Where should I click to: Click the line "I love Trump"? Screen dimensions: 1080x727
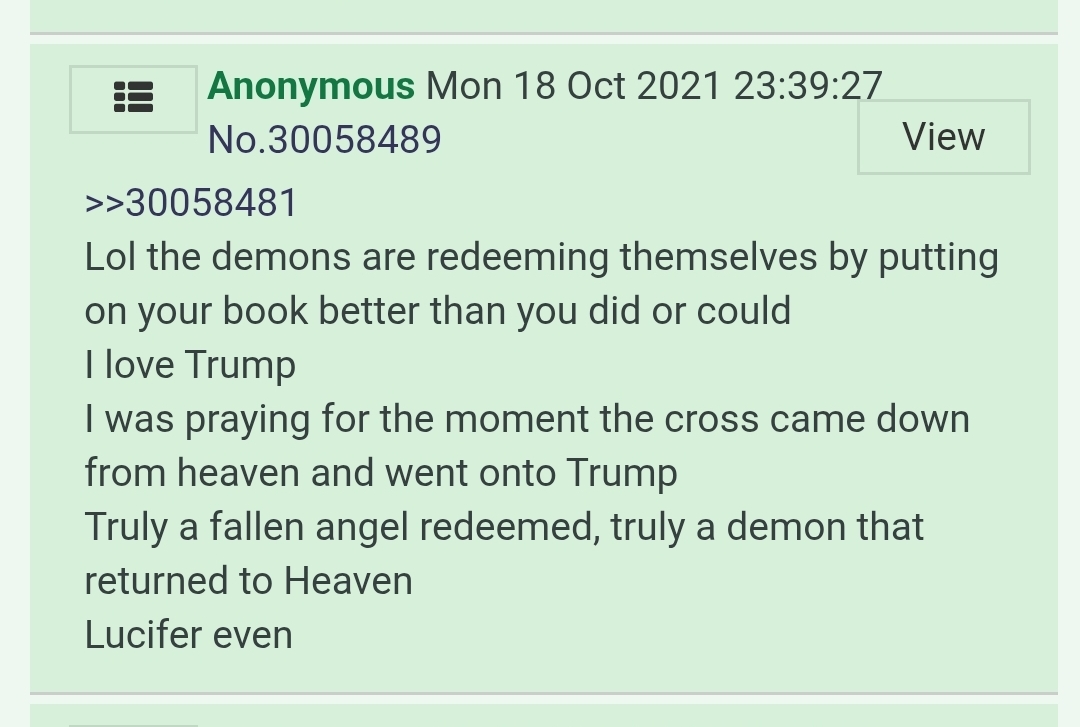190,365
